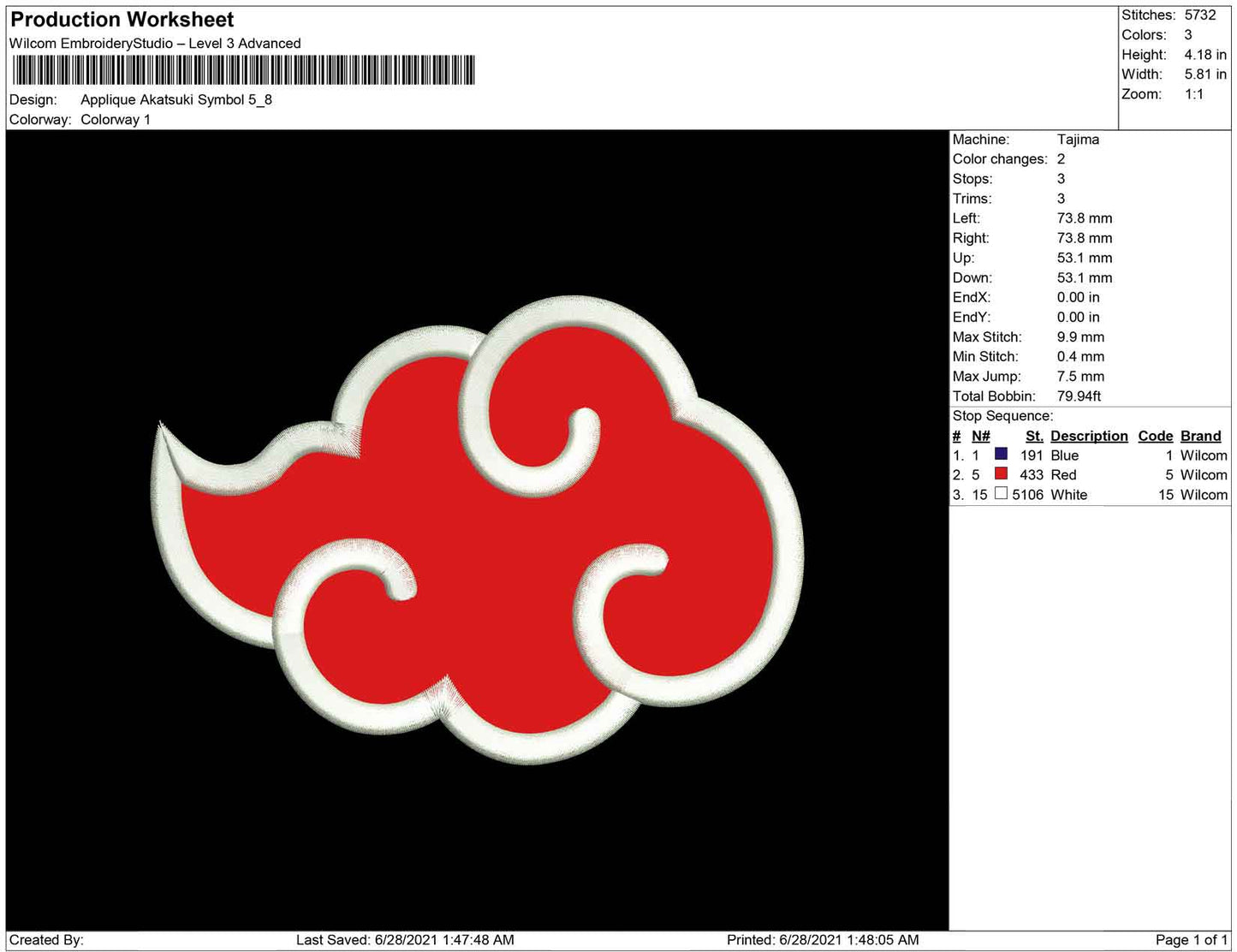Click the blue color swatch in Stop Sequence
Screen dimensions: 1237x952
1001,455
